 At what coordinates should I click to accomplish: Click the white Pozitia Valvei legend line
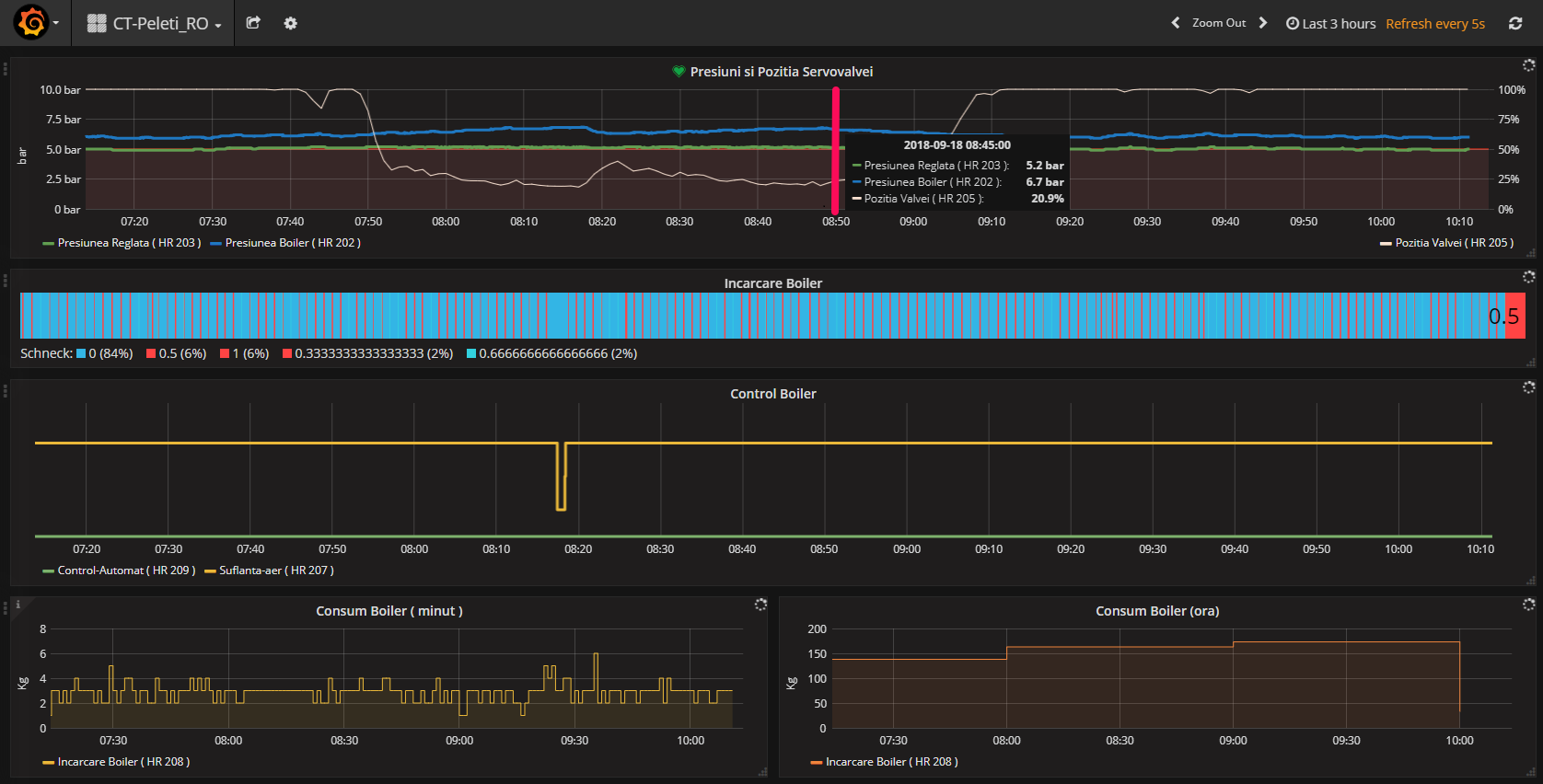pyautogui.click(x=1386, y=244)
